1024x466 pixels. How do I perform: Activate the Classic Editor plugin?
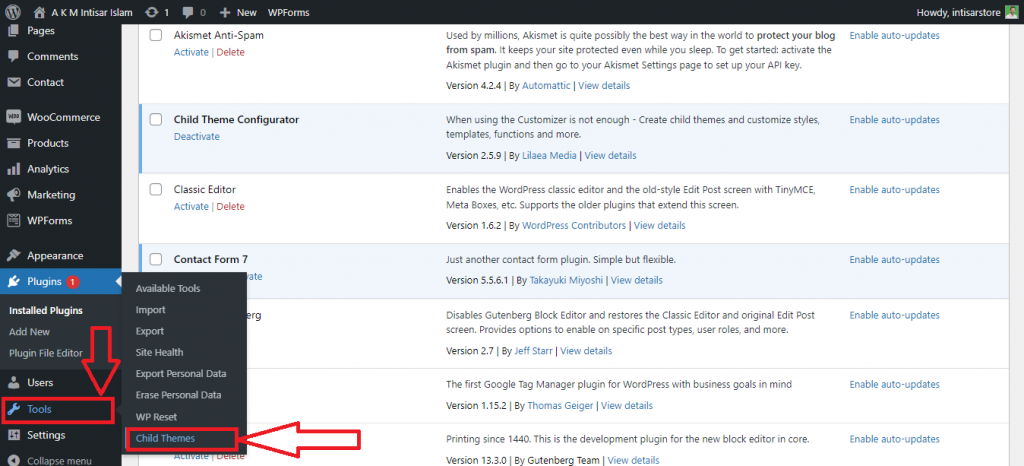191,206
